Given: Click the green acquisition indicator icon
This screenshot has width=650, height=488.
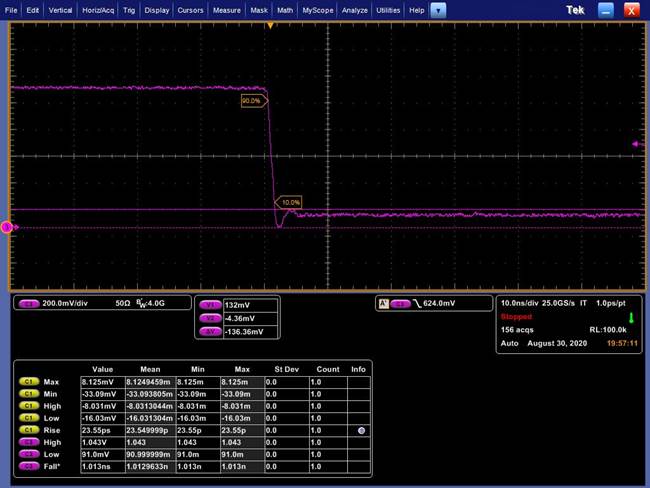Looking at the screenshot, I should tap(631, 318).
